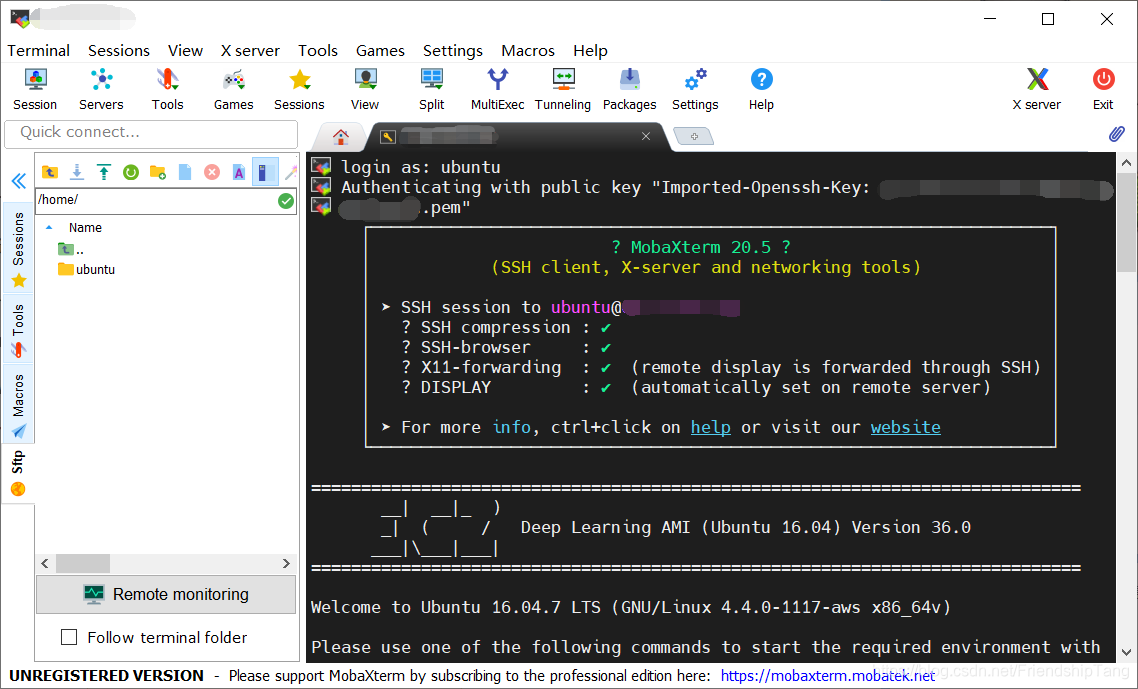Screen dimensions: 1138x689
Task: Open the Terminal menu
Action: (38, 51)
